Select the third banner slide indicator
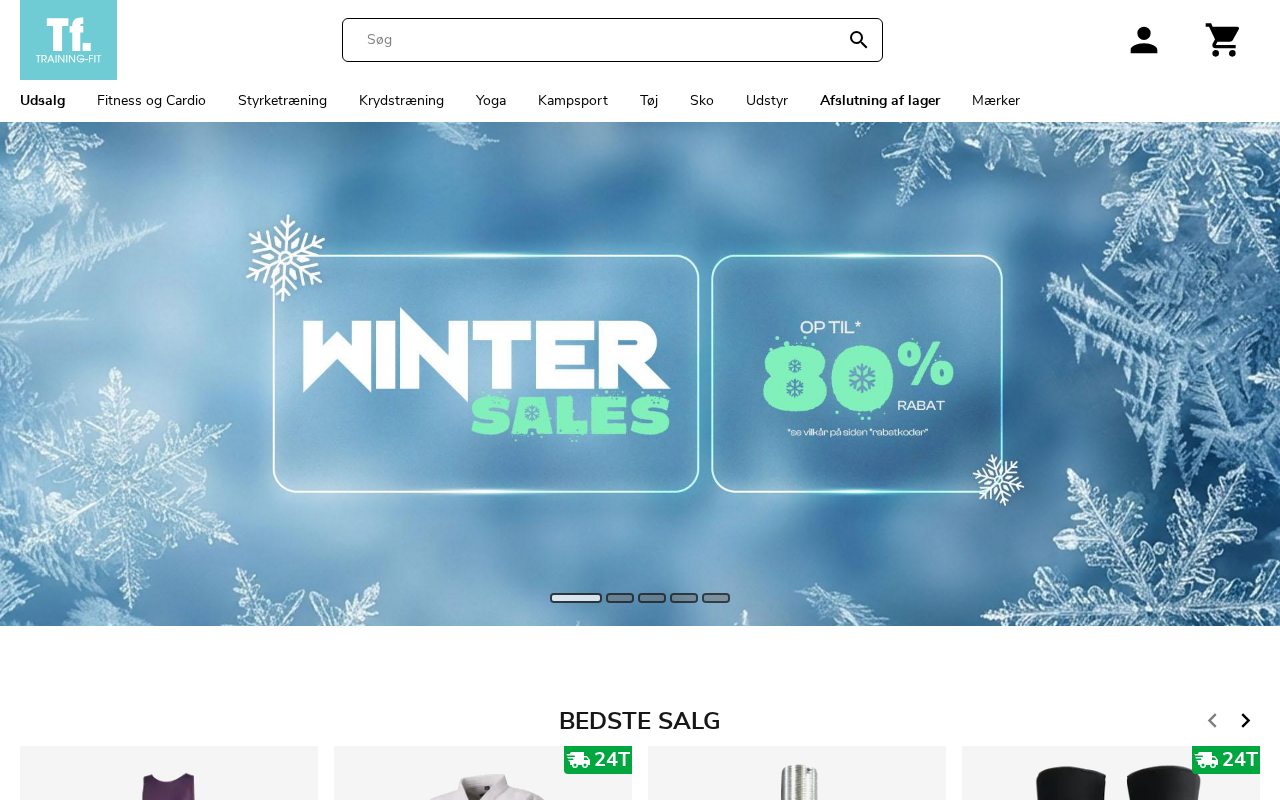1280x800 pixels. pyautogui.click(x=652, y=598)
